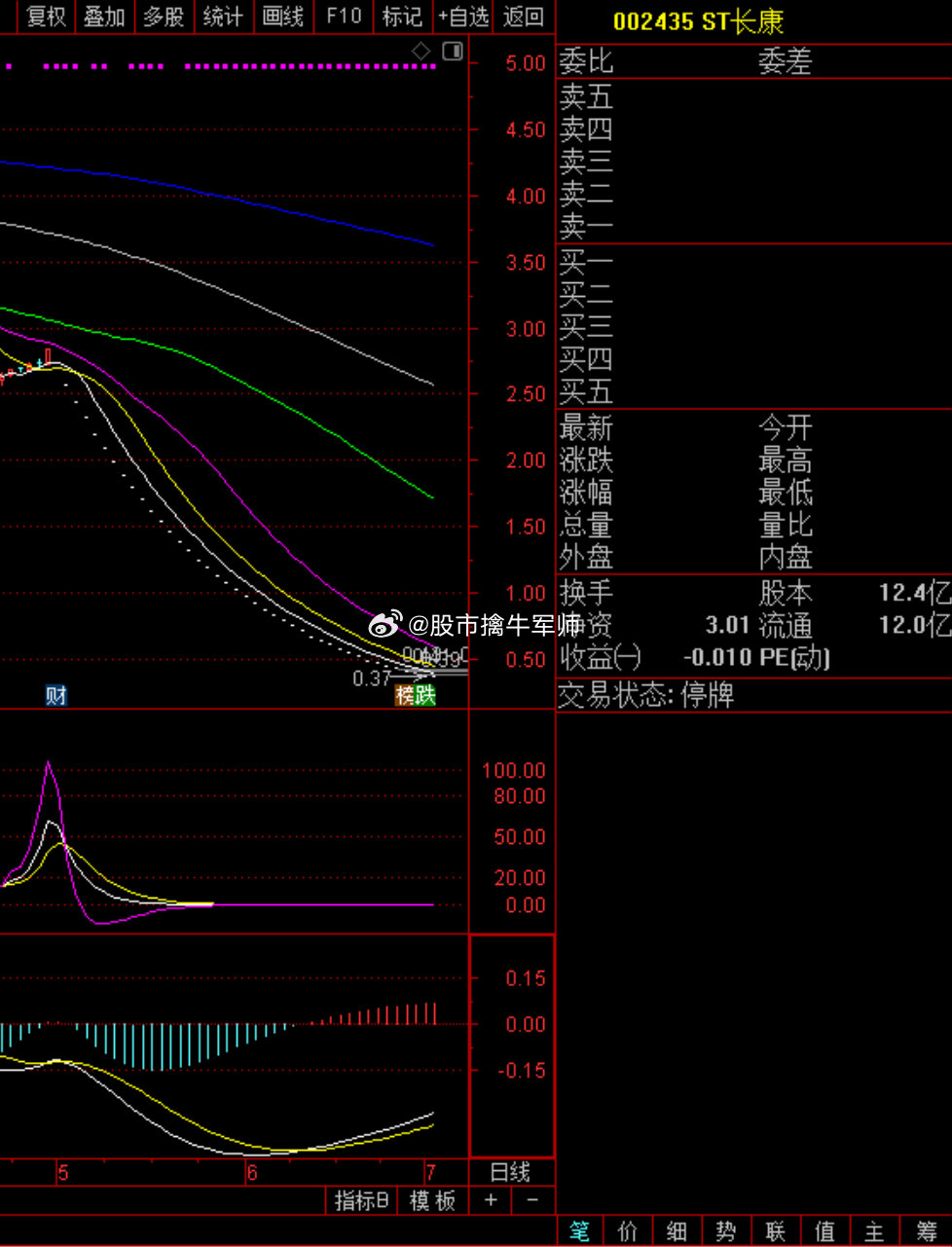Toggle the side panel layout icon
952x1247 pixels.
(453, 52)
